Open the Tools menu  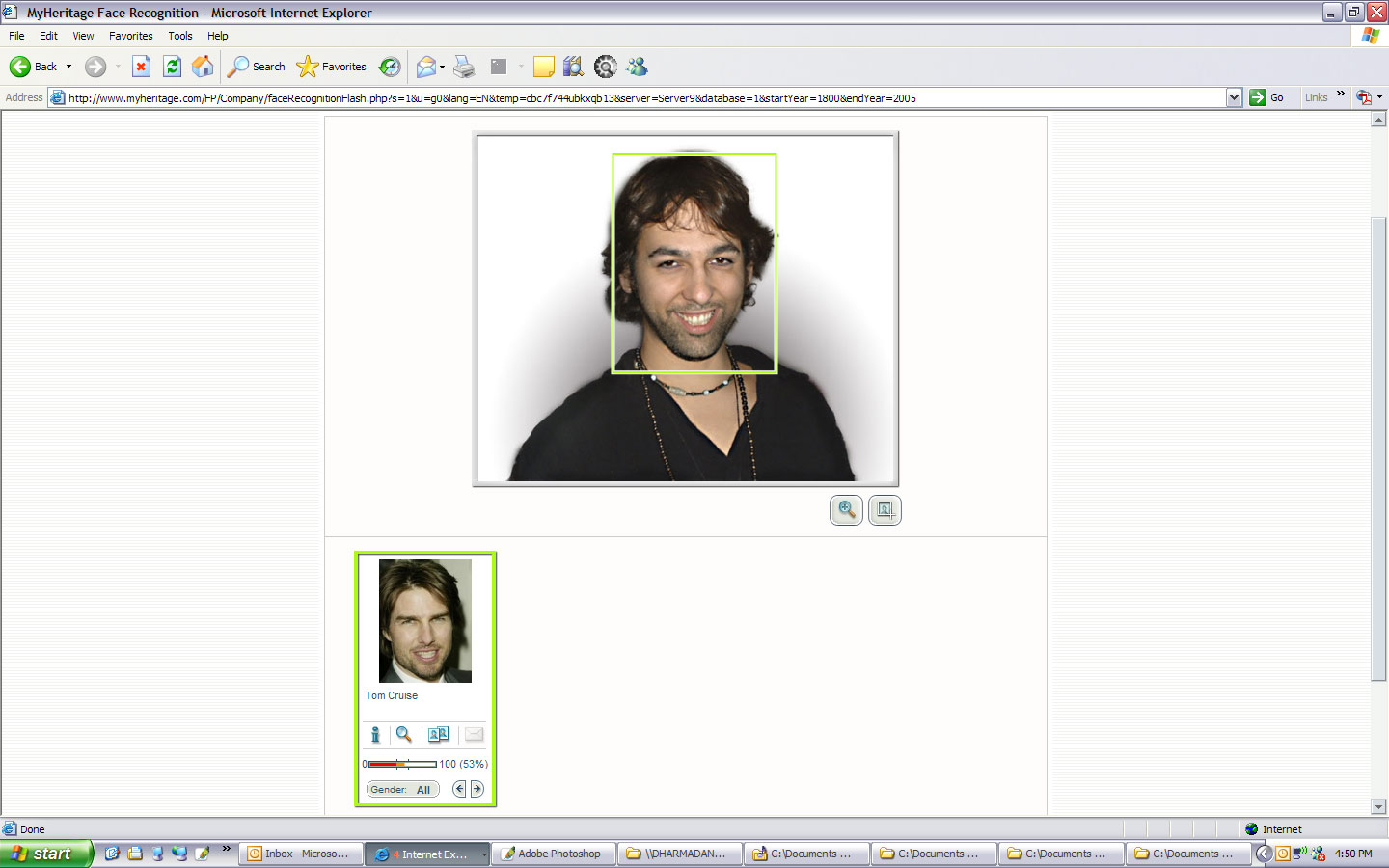pos(179,36)
